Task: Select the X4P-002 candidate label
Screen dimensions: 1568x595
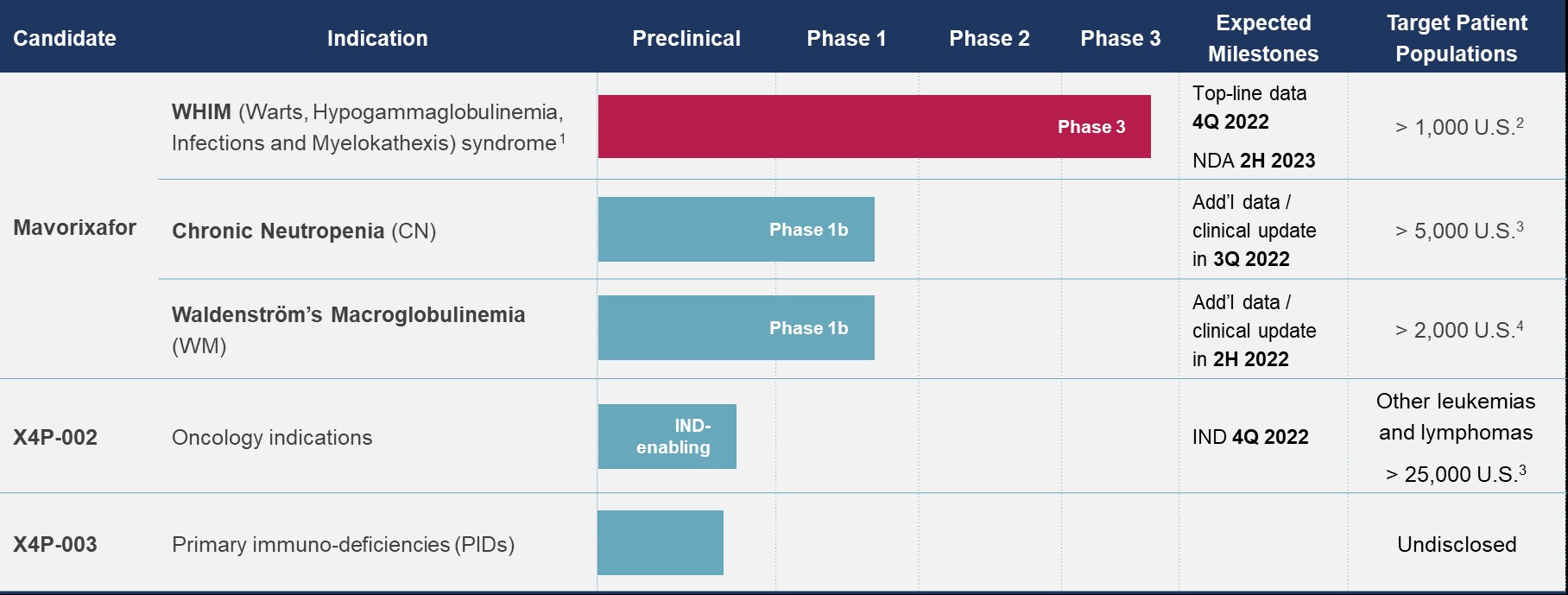Action: tap(55, 437)
